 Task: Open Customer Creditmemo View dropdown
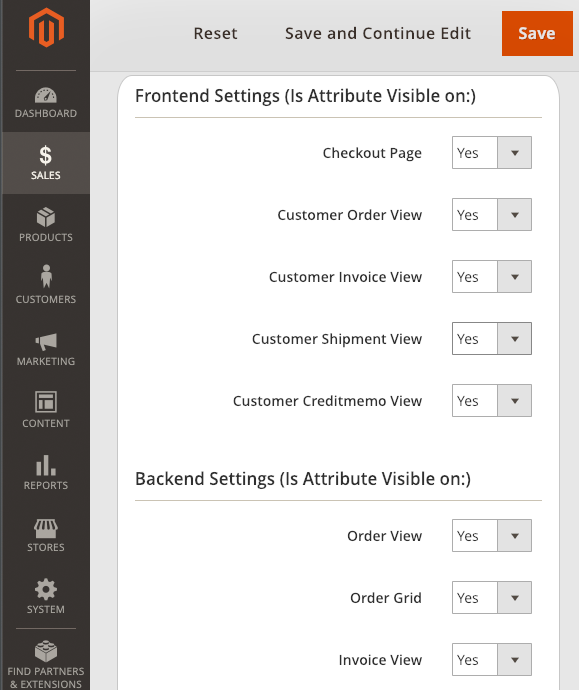(491, 401)
